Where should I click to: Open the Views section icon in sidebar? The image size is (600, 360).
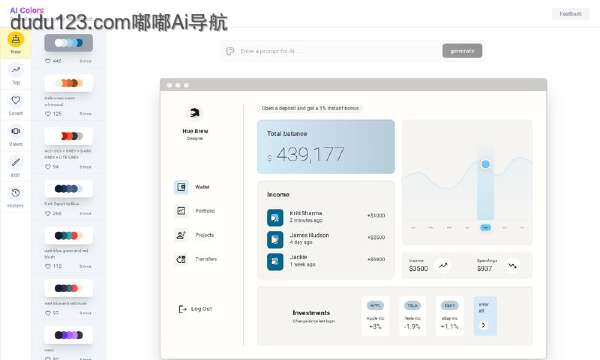(x=16, y=131)
